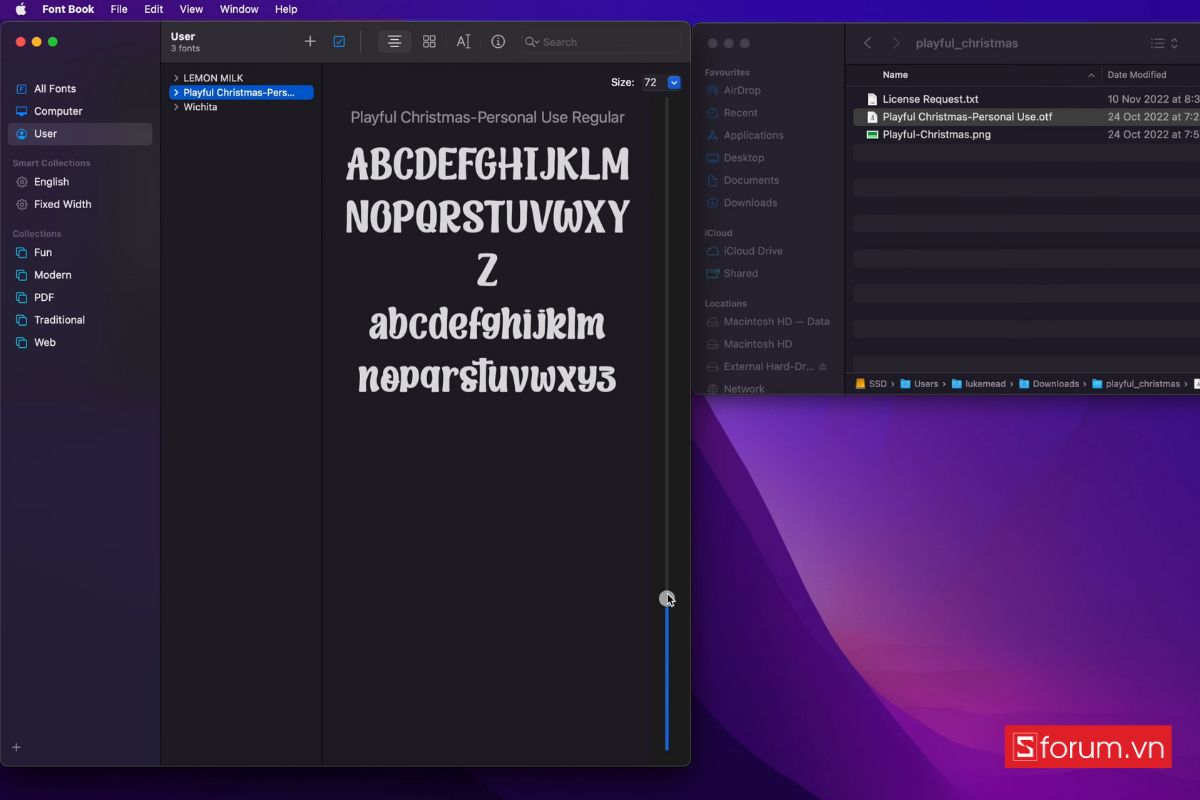Go back in the Finder window
This screenshot has width=1200, height=800.
click(x=867, y=43)
